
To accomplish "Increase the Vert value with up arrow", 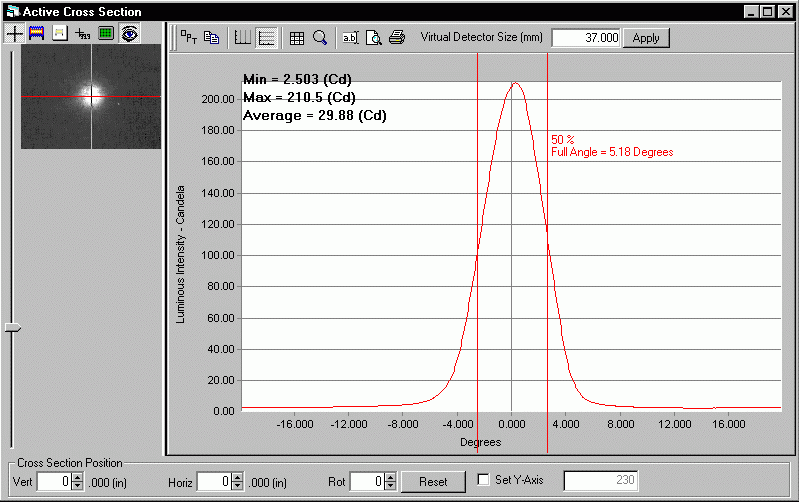I will [77, 477].
